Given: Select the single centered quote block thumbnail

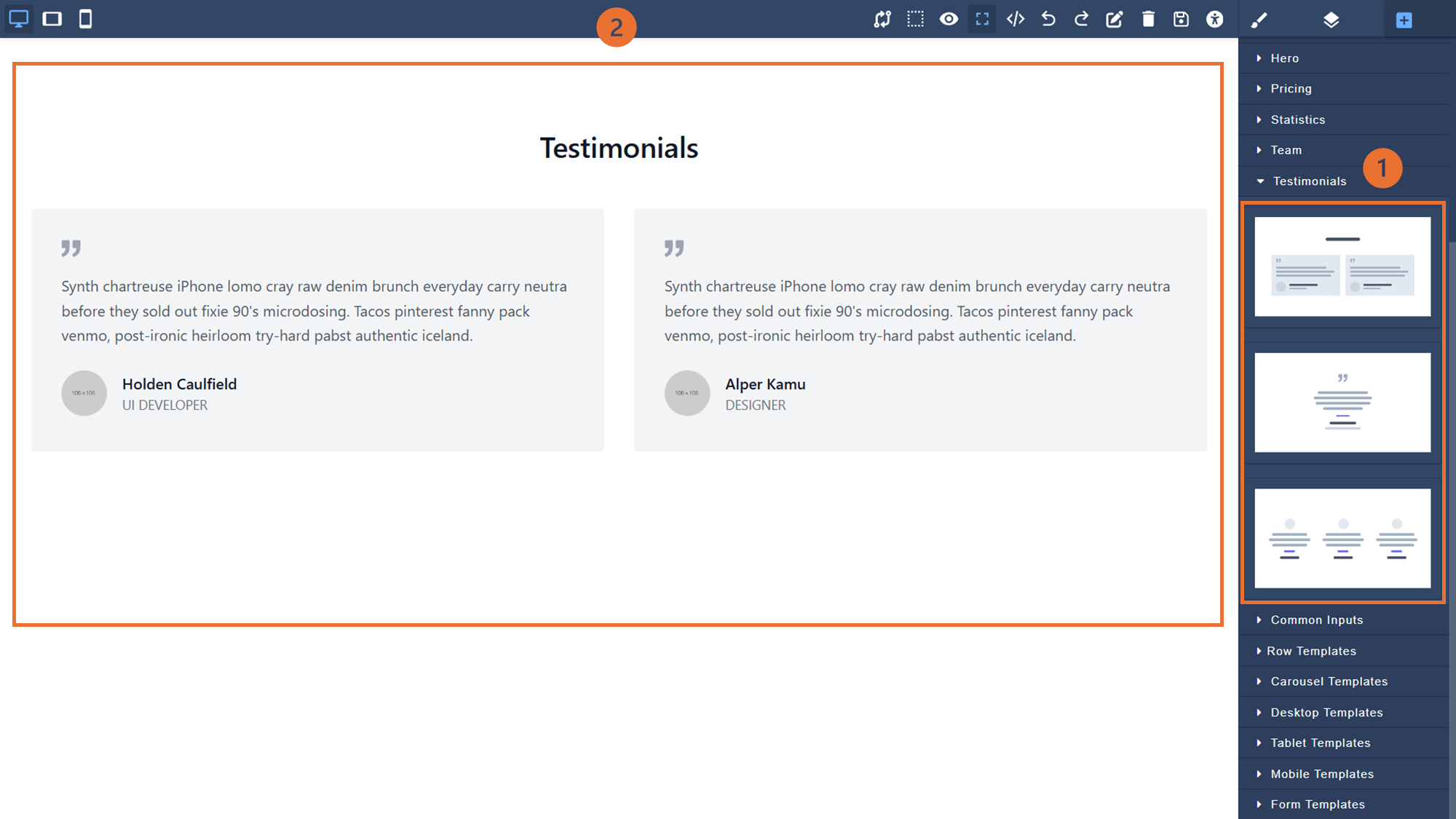Looking at the screenshot, I should coord(1342,403).
